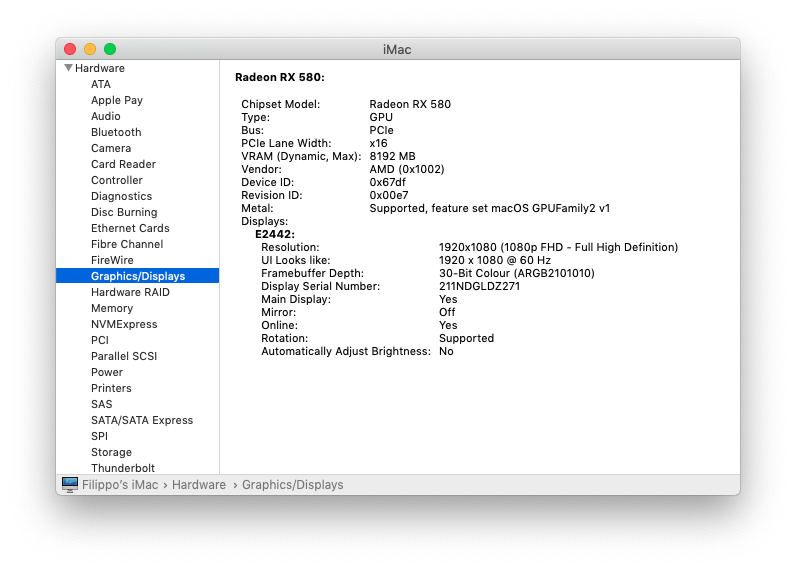Image resolution: width=796 pixels, height=569 pixels.
Task: Click the Metal supported feature set value
Action: point(489,208)
